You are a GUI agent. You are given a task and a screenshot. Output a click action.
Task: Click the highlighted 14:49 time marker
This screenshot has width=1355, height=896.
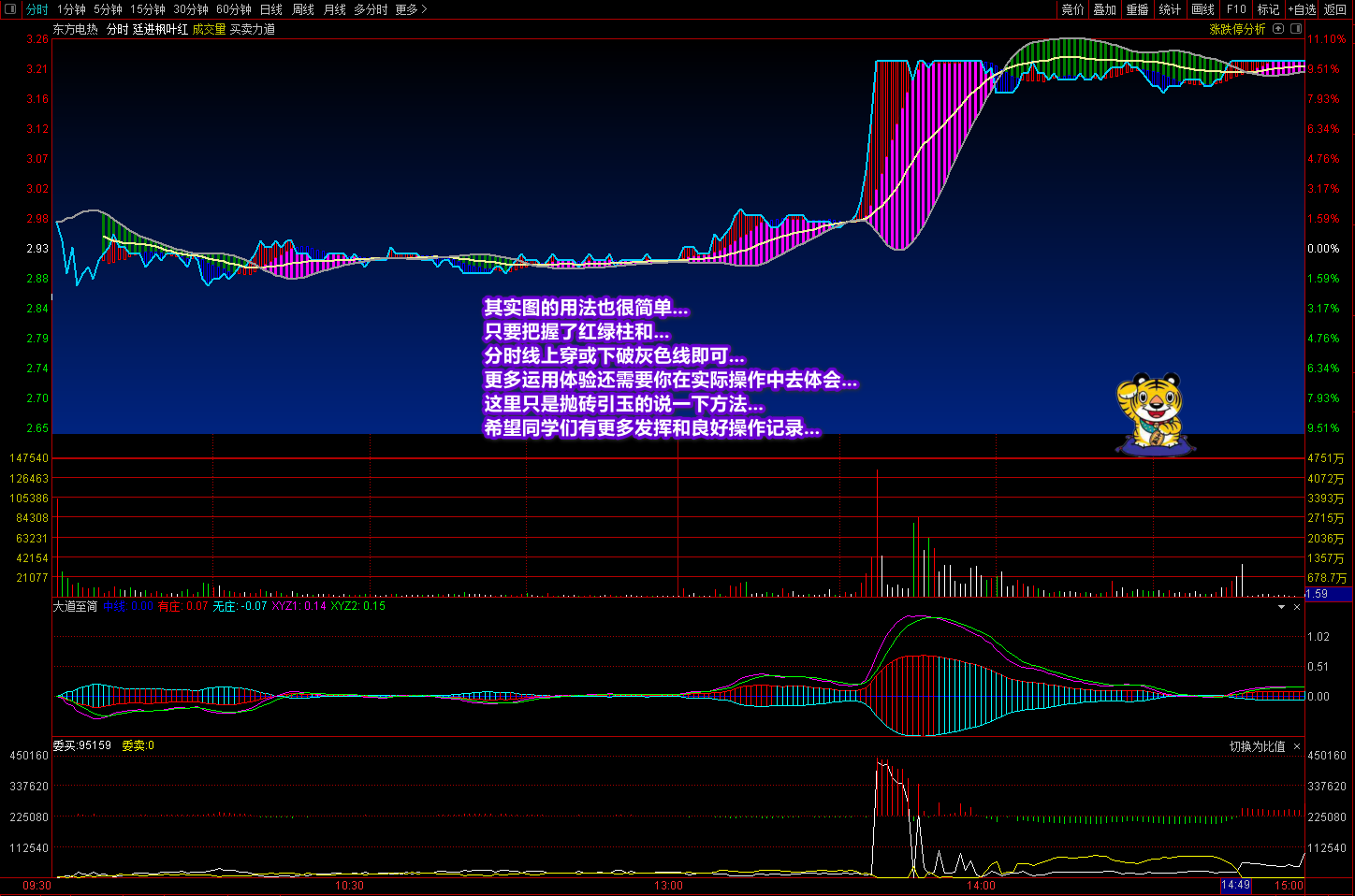coord(1235,885)
